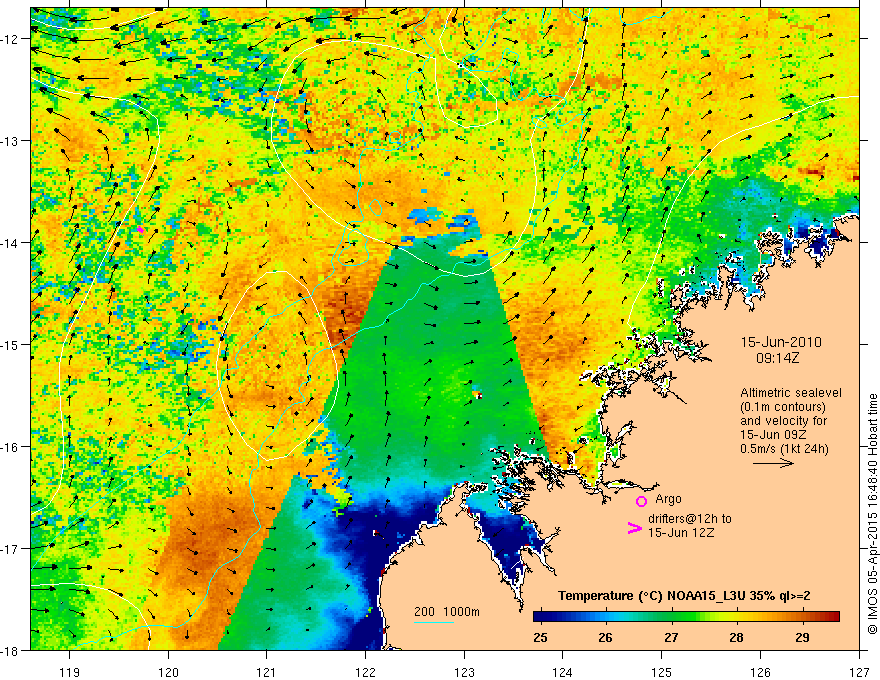880x680 pixels.
Task: Click the latitude axis label '-14'
Action: (x=11, y=243)
